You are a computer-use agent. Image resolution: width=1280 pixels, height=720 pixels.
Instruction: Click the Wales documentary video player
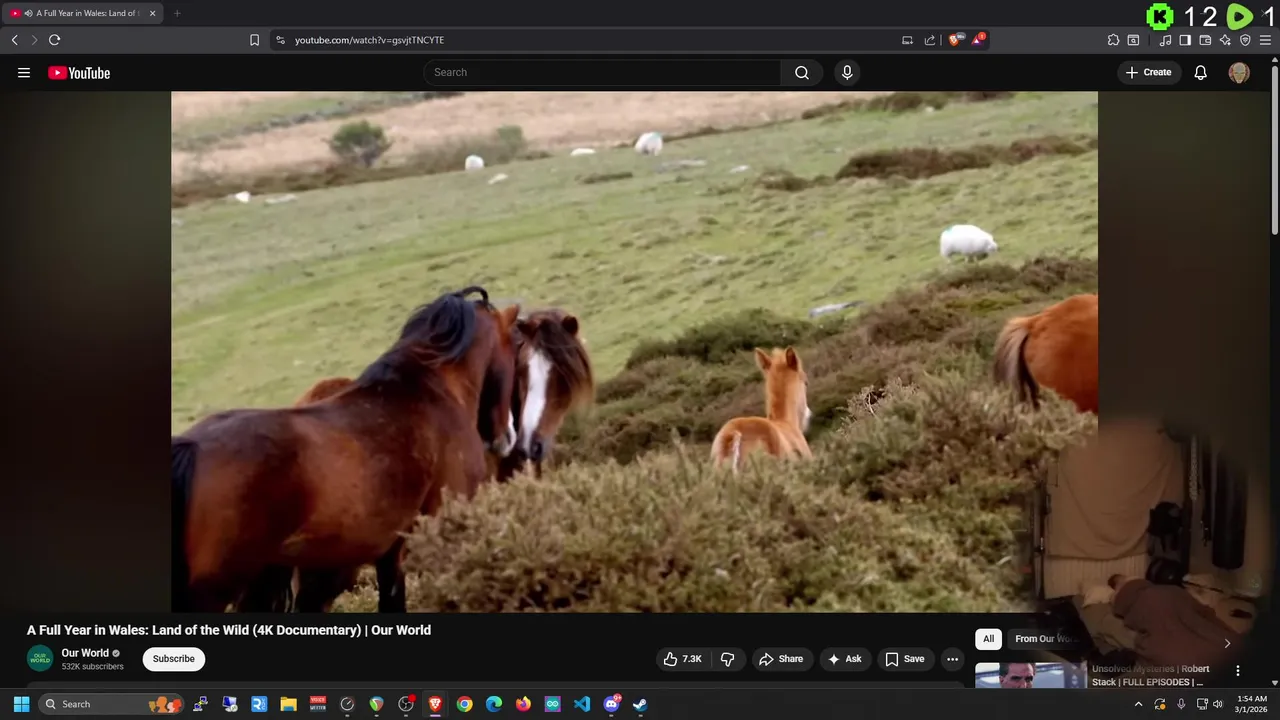point(634,352)
